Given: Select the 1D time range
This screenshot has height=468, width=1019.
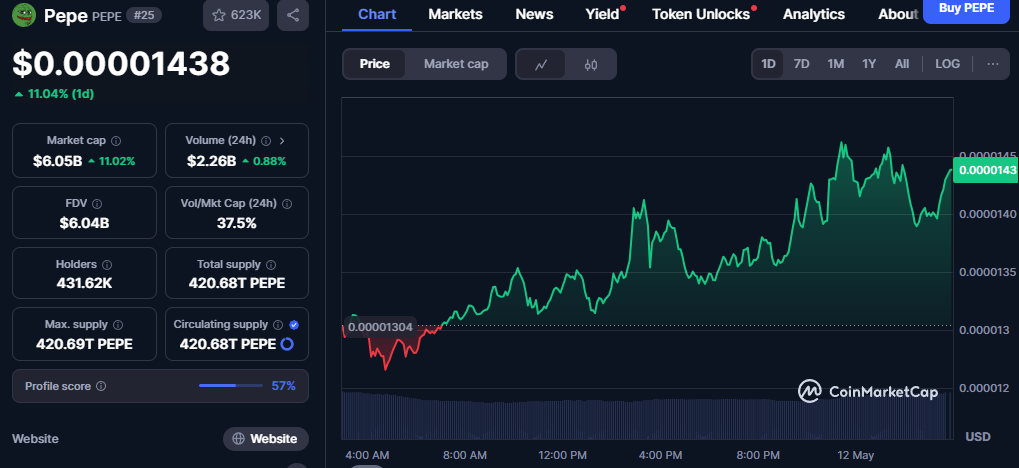Looking at the screenshot, I should pyautogui.click(x=768, y=64).
